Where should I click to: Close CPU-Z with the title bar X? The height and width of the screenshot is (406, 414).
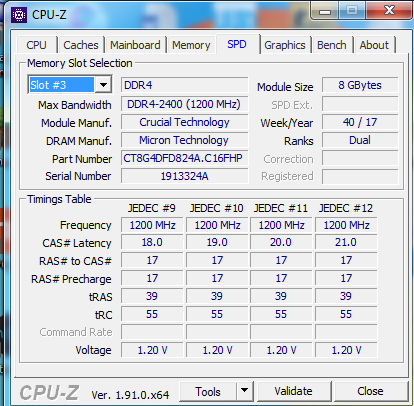click(x=389, y=10)
